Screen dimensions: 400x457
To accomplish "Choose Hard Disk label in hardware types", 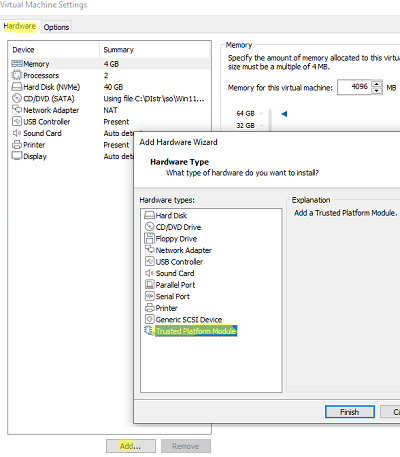I will (x=171, y=215).
